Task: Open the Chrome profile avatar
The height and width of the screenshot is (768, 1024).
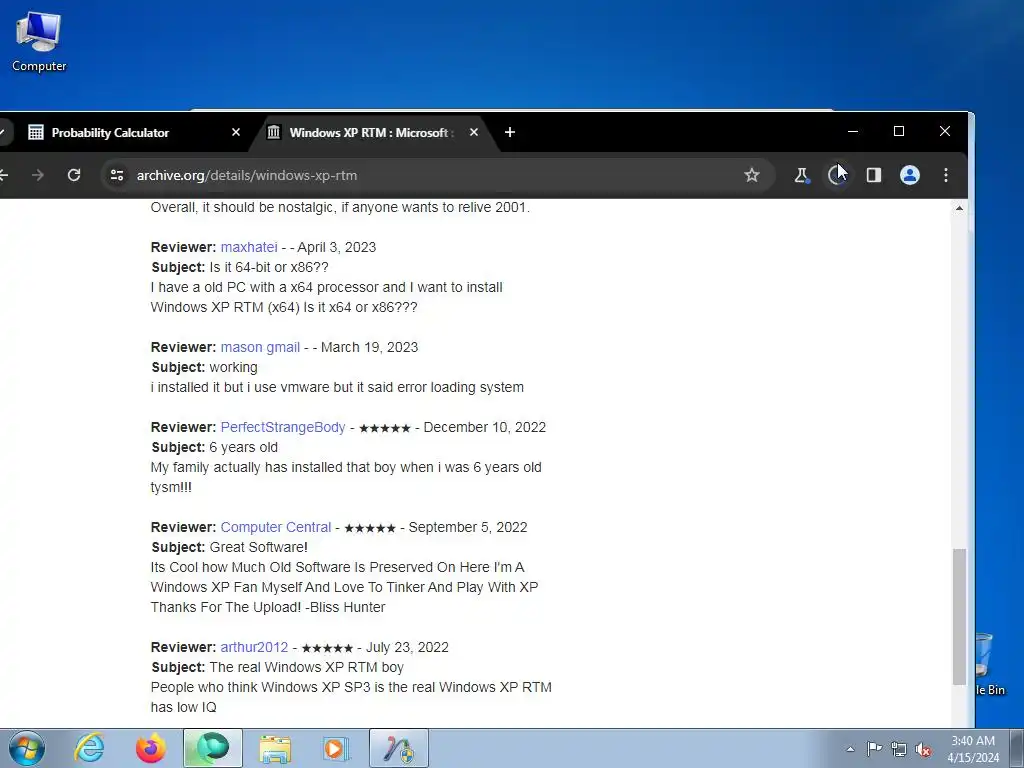Action: click(910, 175)
